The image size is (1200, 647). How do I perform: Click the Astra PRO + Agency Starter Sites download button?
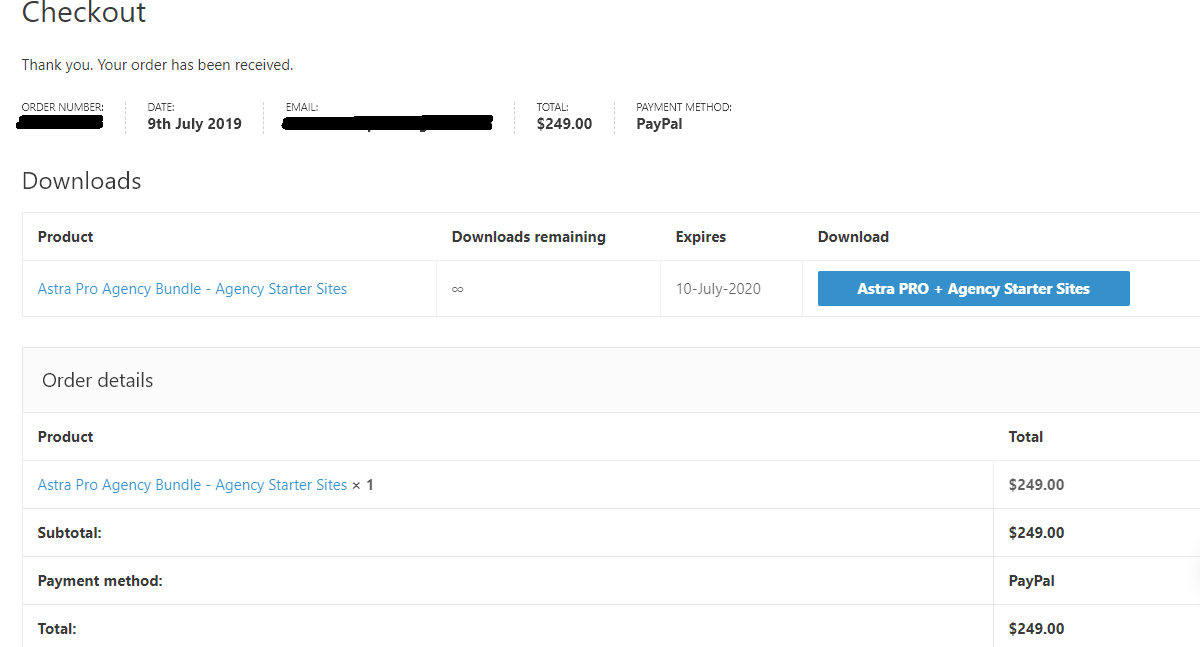pos(973,289)
